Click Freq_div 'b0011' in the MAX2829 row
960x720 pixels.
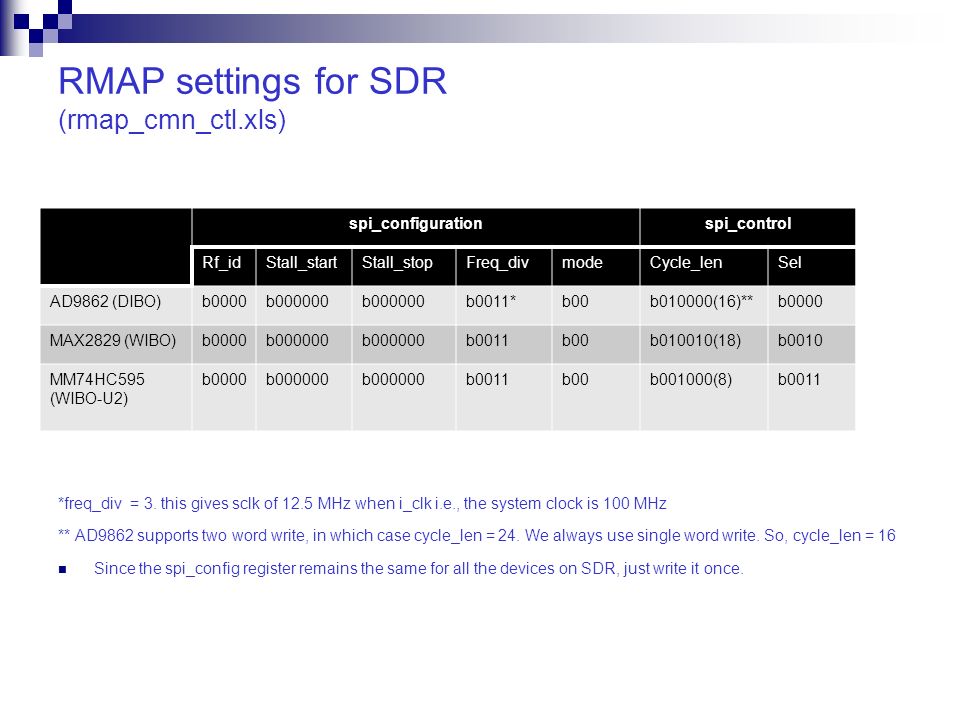tap(487, 340)
